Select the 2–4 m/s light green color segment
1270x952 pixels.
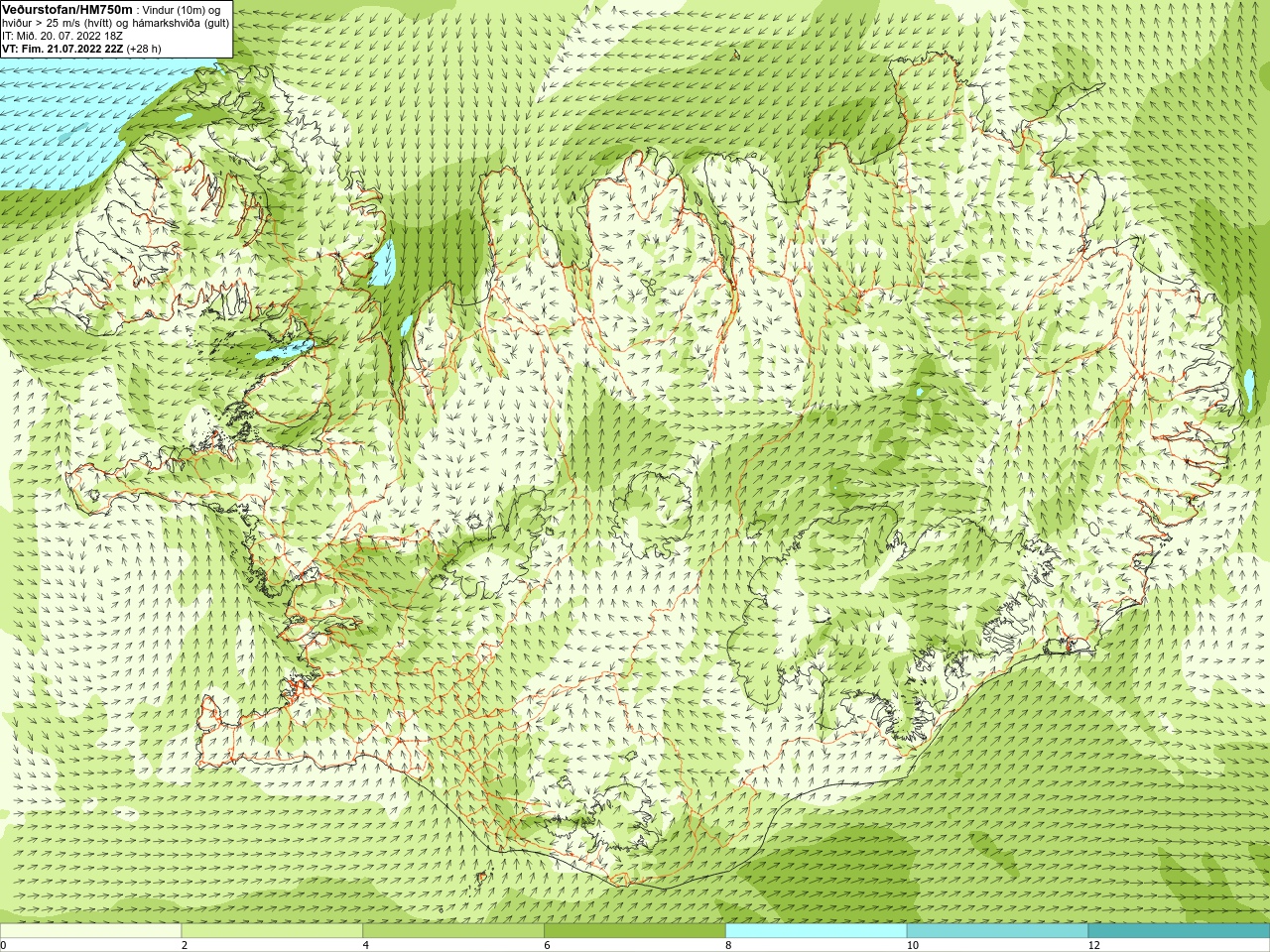tap(272, 931)
